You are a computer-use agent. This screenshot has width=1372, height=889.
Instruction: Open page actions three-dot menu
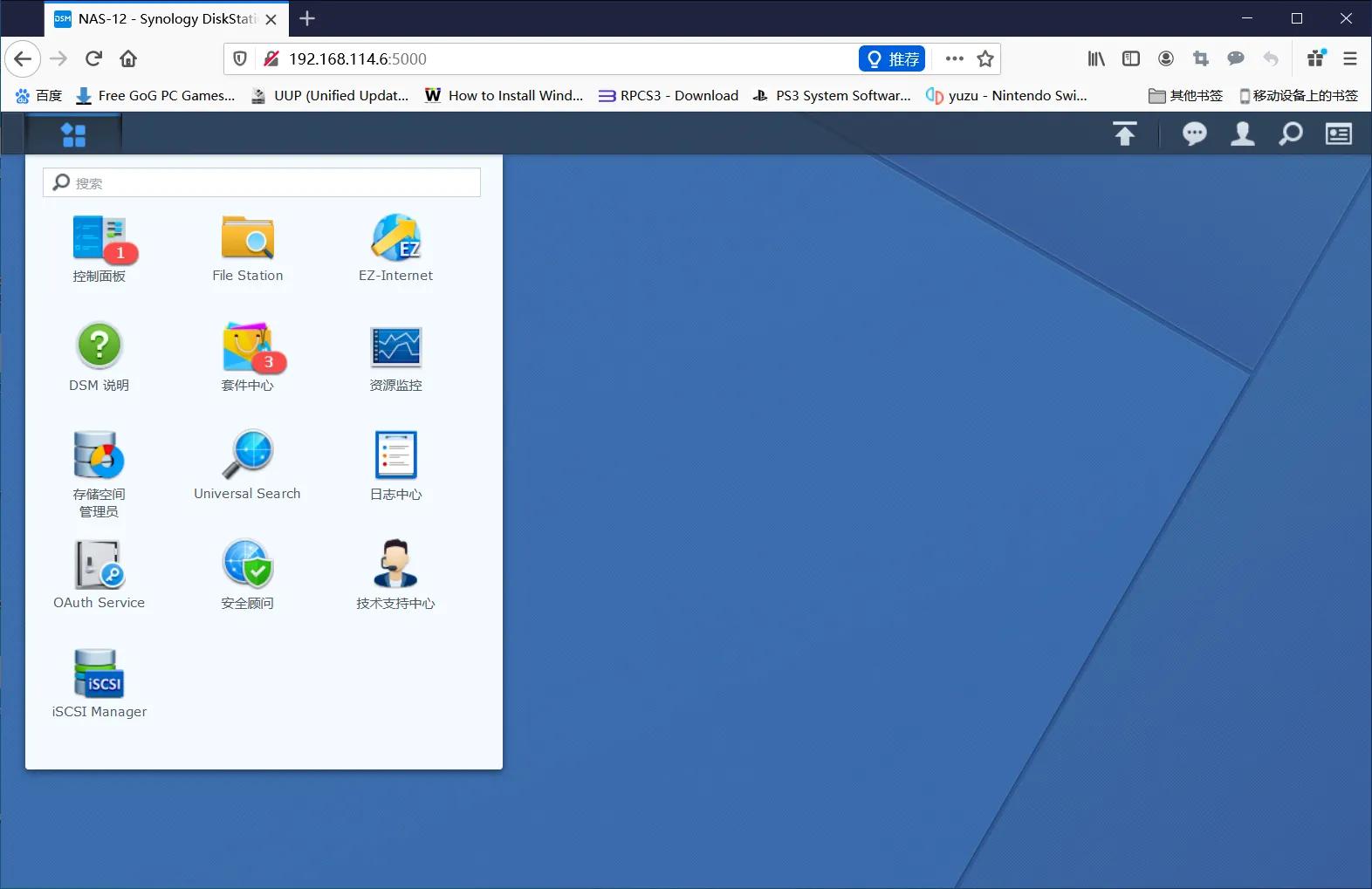pyautogui.click(x=955, y=58)
